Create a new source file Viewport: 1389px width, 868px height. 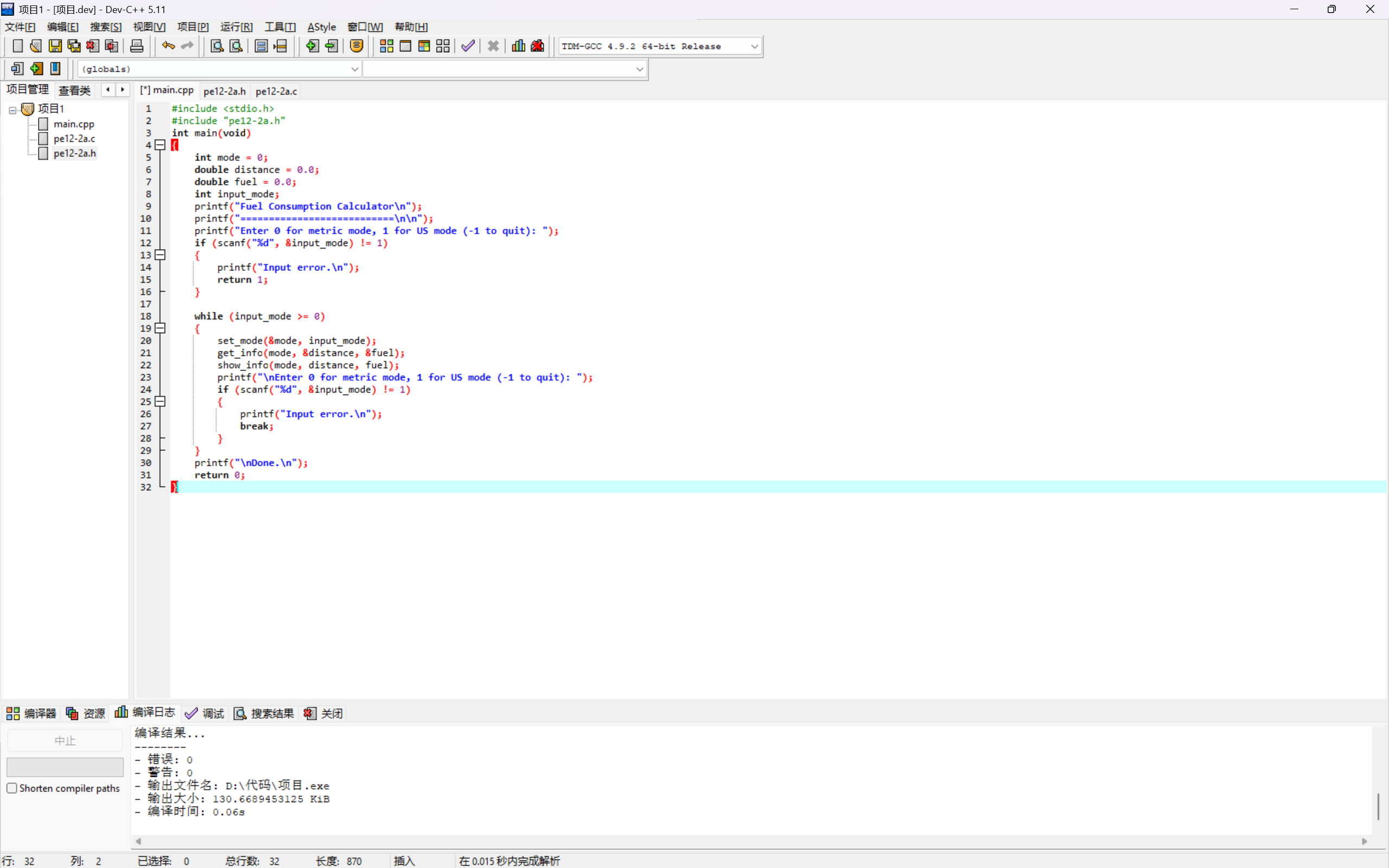(x=18, y=46)
